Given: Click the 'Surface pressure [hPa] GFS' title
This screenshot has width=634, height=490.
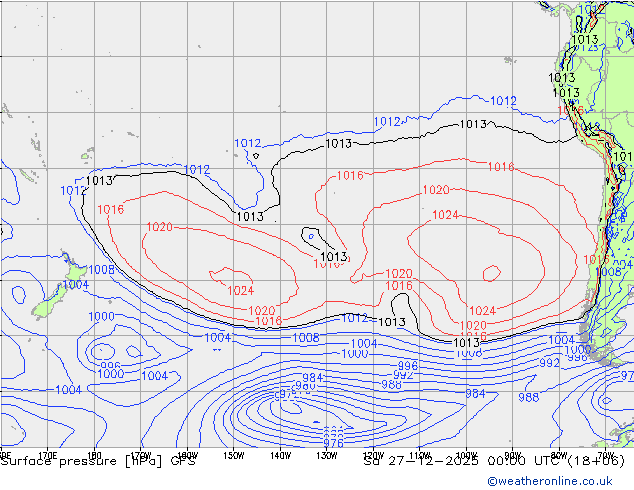Looking at the screenshot, I should tap(98, 461).
